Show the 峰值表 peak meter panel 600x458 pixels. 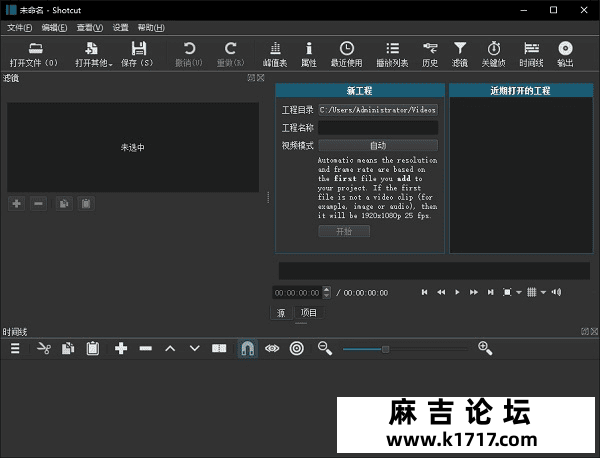[x=275, y=55]
